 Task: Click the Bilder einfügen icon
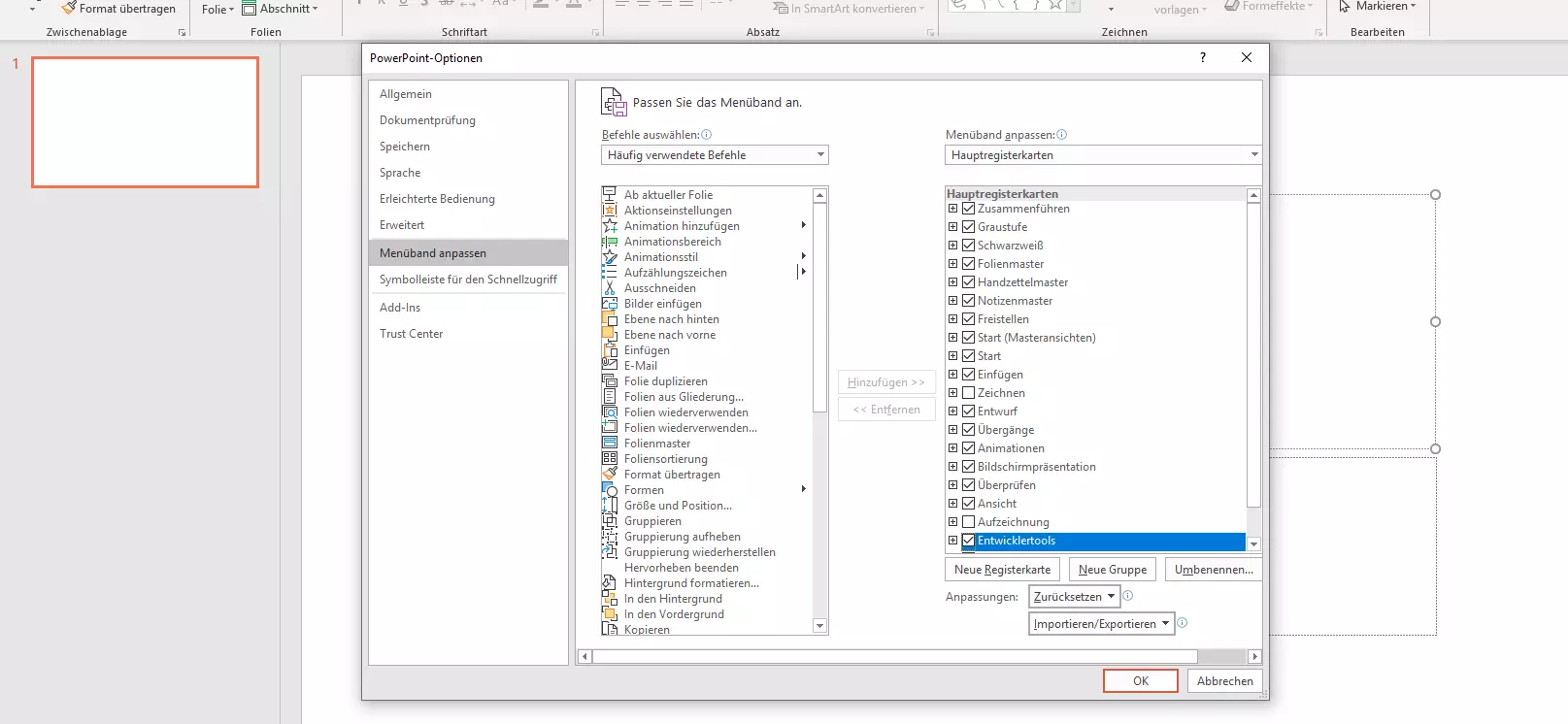(610, 303)
